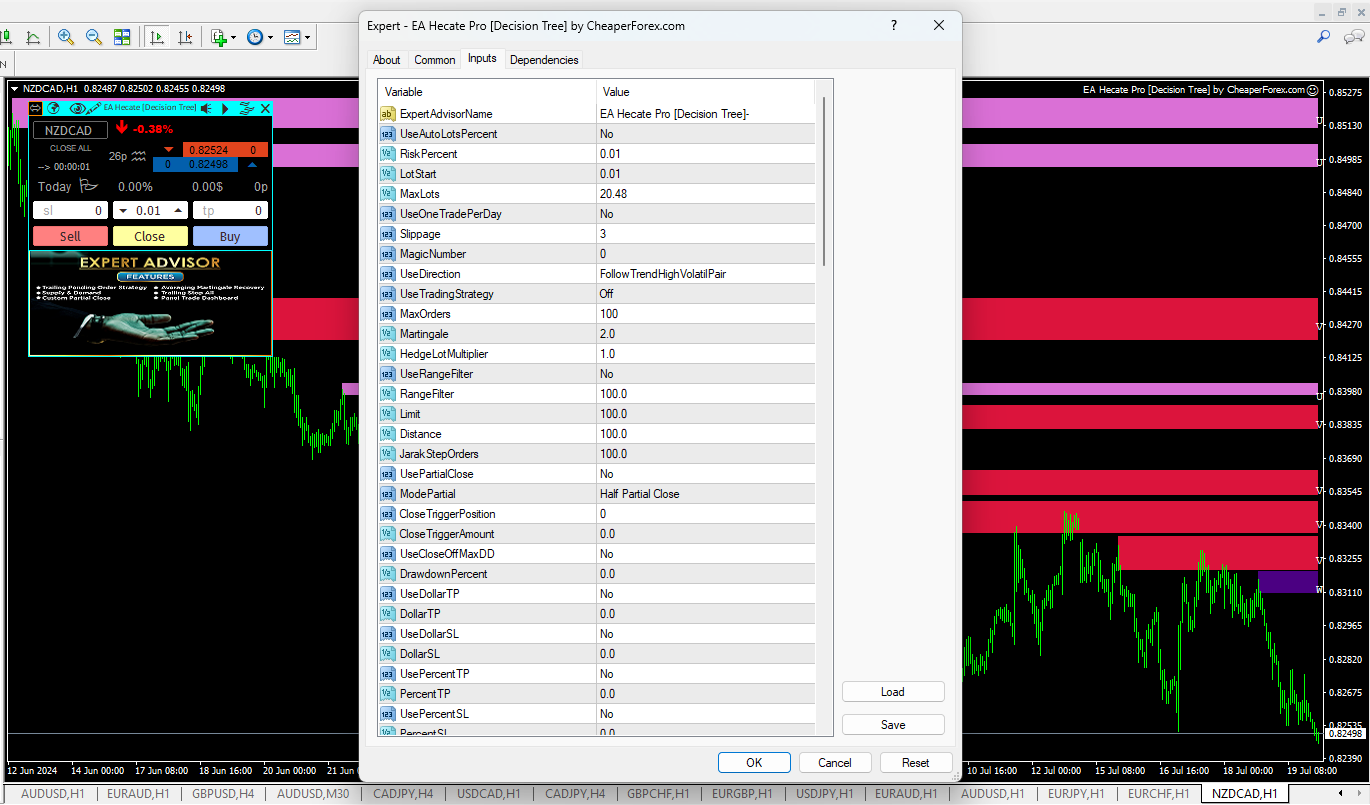This screenshot has height=805, width=1370.
Task: Click the orange down triangle beside 0.82524
Action: [167, 150]
